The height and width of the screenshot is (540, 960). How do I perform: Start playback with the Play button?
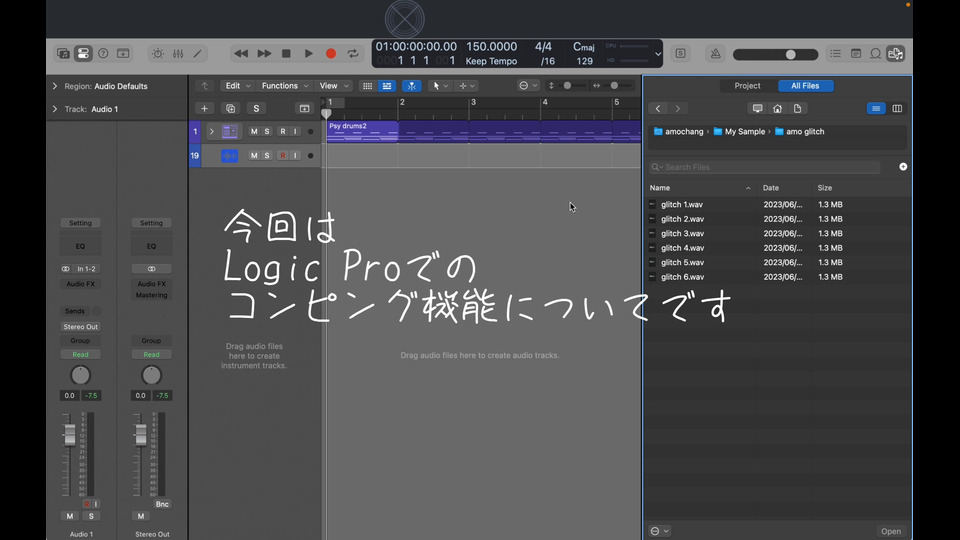coord(309,54)
